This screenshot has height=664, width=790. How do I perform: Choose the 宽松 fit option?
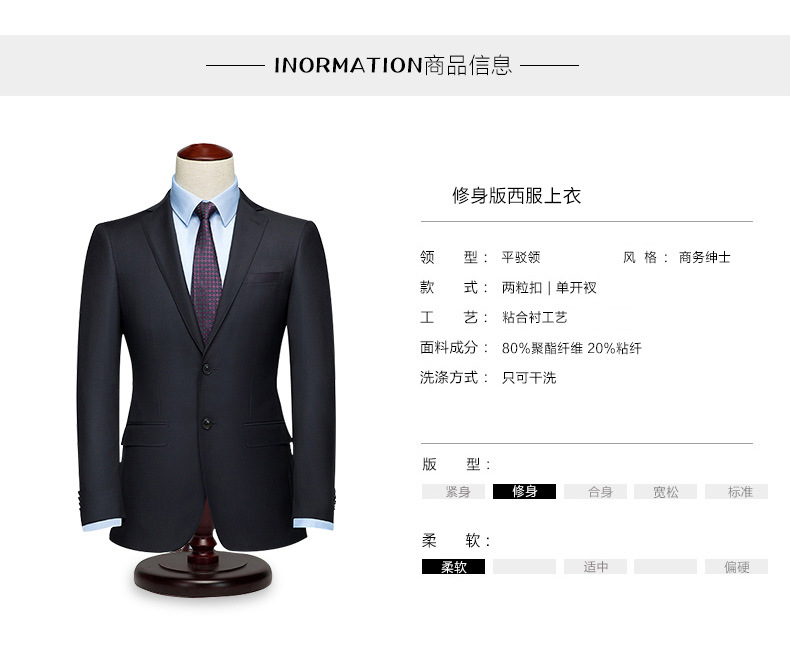point(666,491)
